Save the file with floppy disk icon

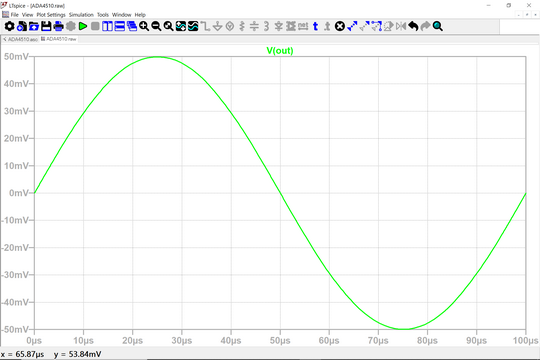46,26
